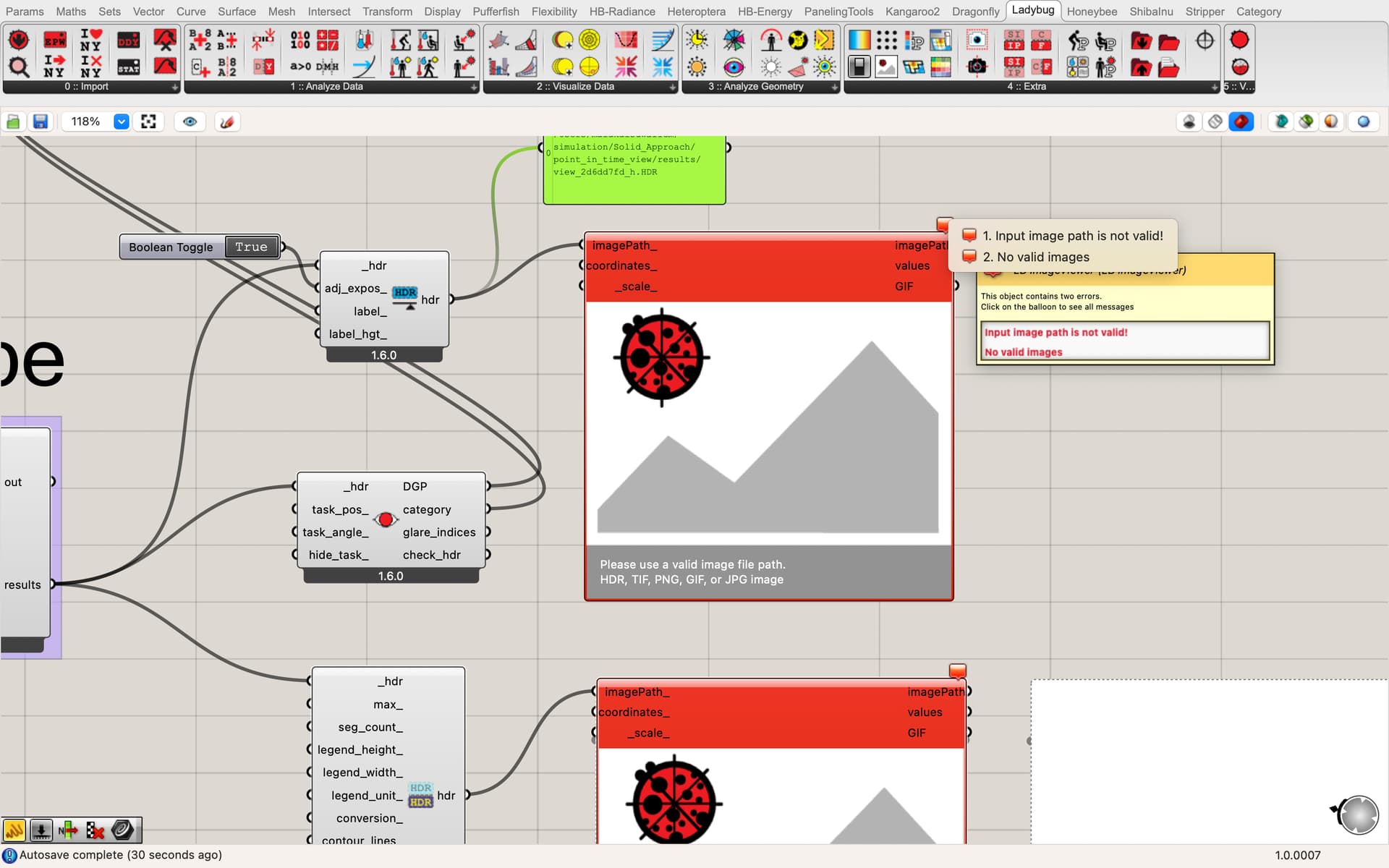Expand the '2 :: Visualize Data' panel
This screenshot has width=1389, height=868.
coord(673,87)
